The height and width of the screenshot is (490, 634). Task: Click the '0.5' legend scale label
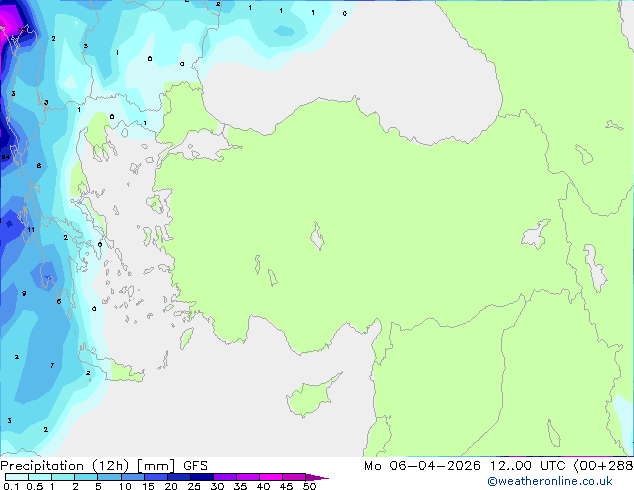[35, 486]
